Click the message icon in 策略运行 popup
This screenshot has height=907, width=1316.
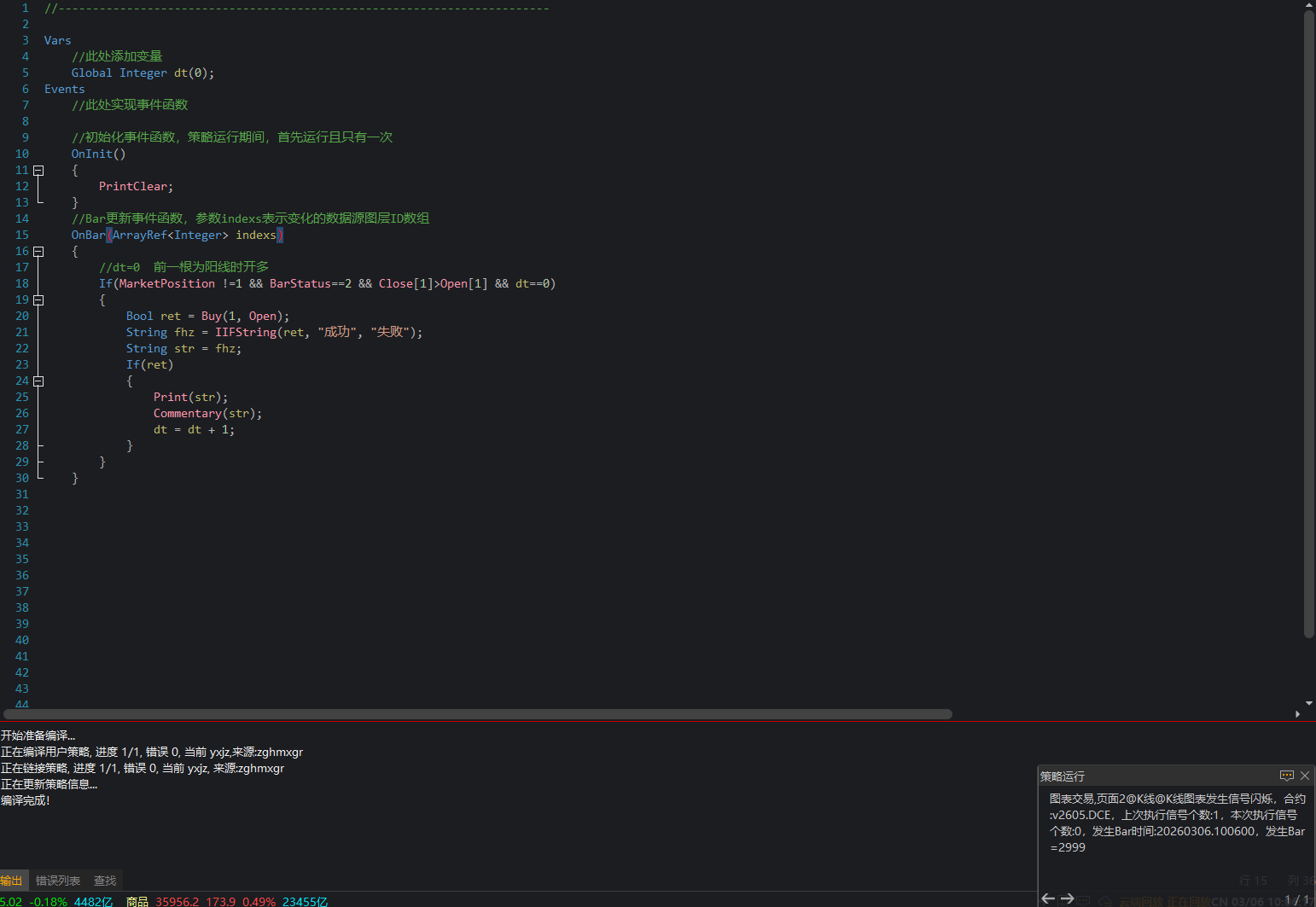pyautogui.click(x=1286, y=776)
